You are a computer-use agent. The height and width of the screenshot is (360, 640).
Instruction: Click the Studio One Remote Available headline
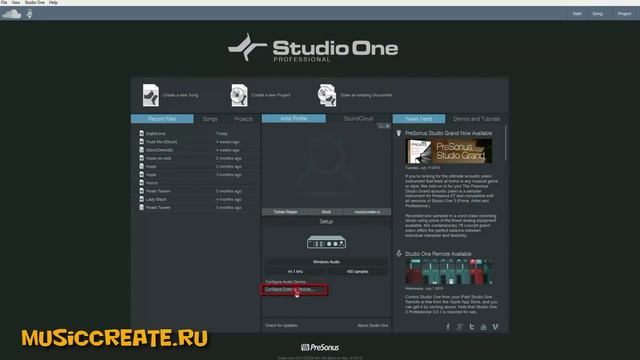click(x=438, y=253)
